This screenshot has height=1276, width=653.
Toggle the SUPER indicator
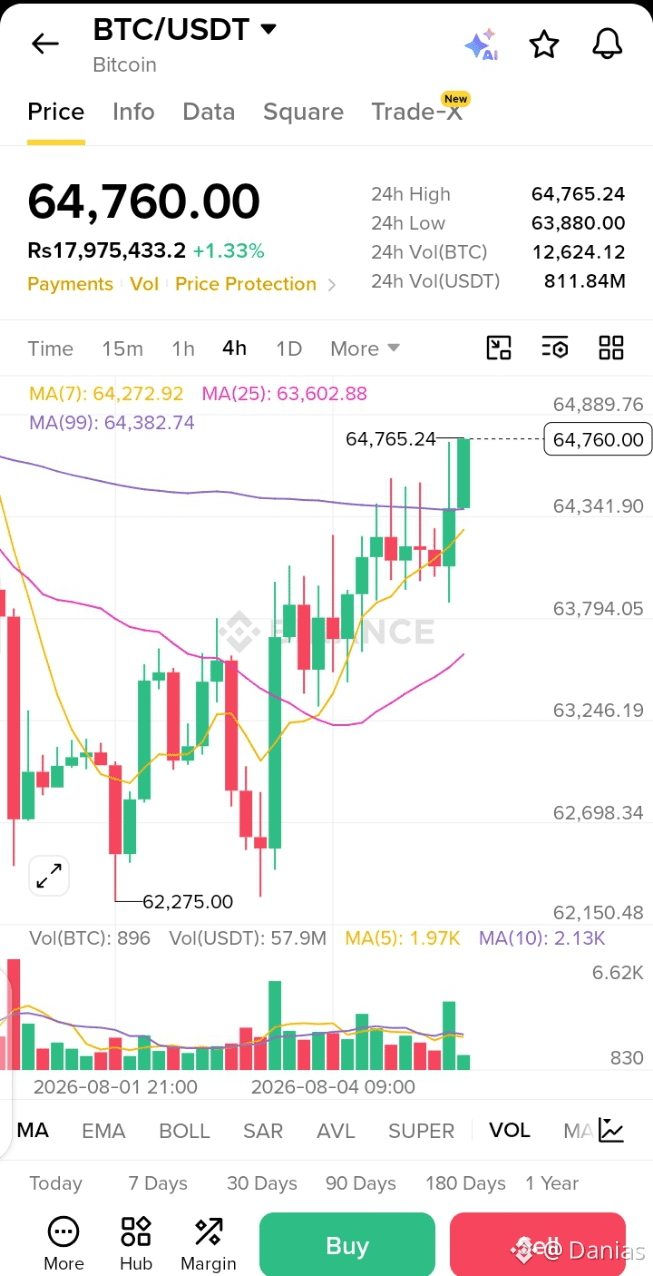(x=421, y=1130)
